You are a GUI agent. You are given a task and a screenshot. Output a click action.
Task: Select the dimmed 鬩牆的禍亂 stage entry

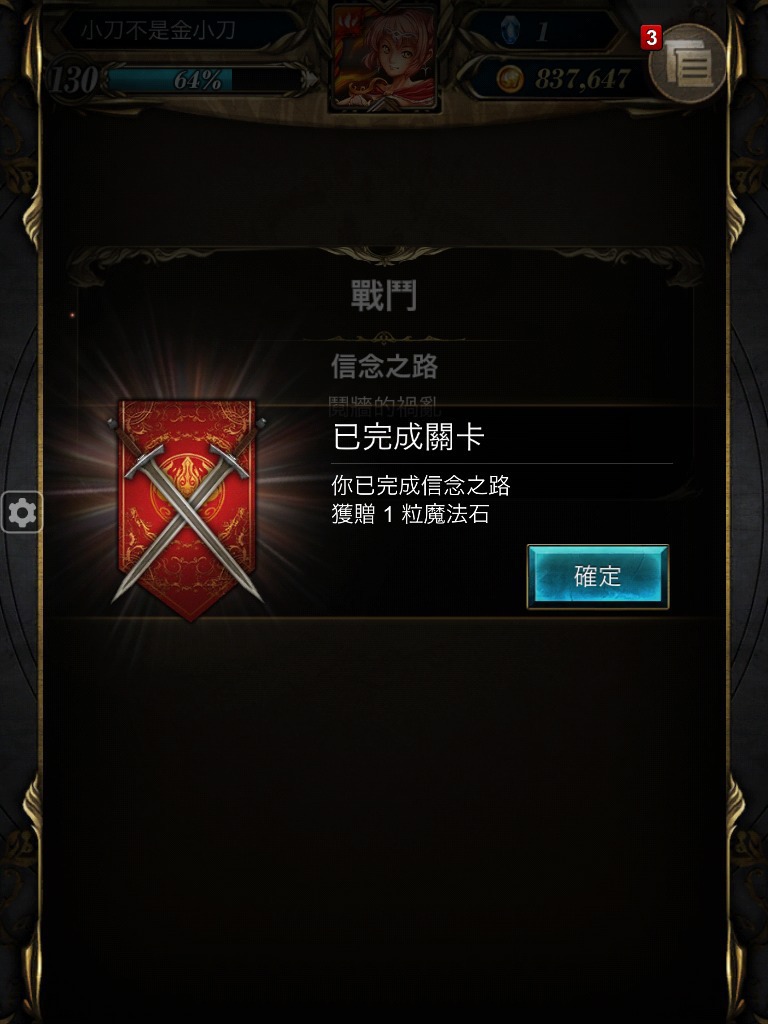[384, 406]
